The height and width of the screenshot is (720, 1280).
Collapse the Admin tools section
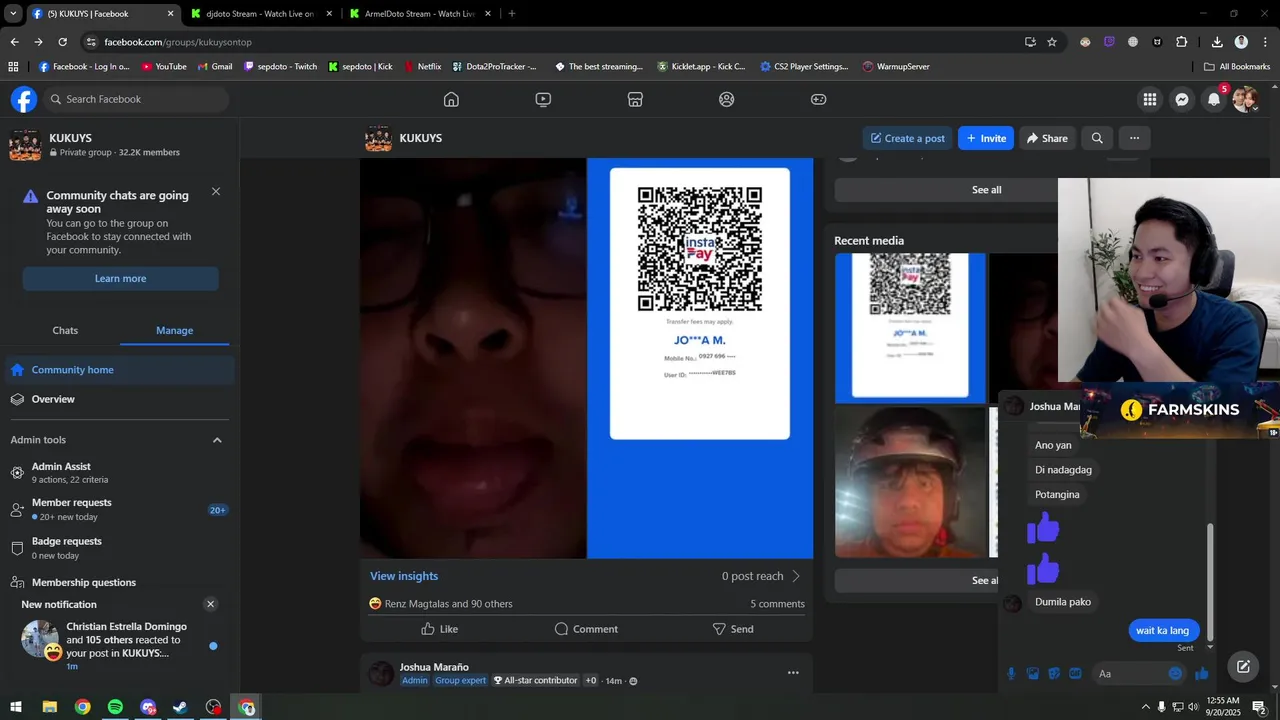click(217, 440)
